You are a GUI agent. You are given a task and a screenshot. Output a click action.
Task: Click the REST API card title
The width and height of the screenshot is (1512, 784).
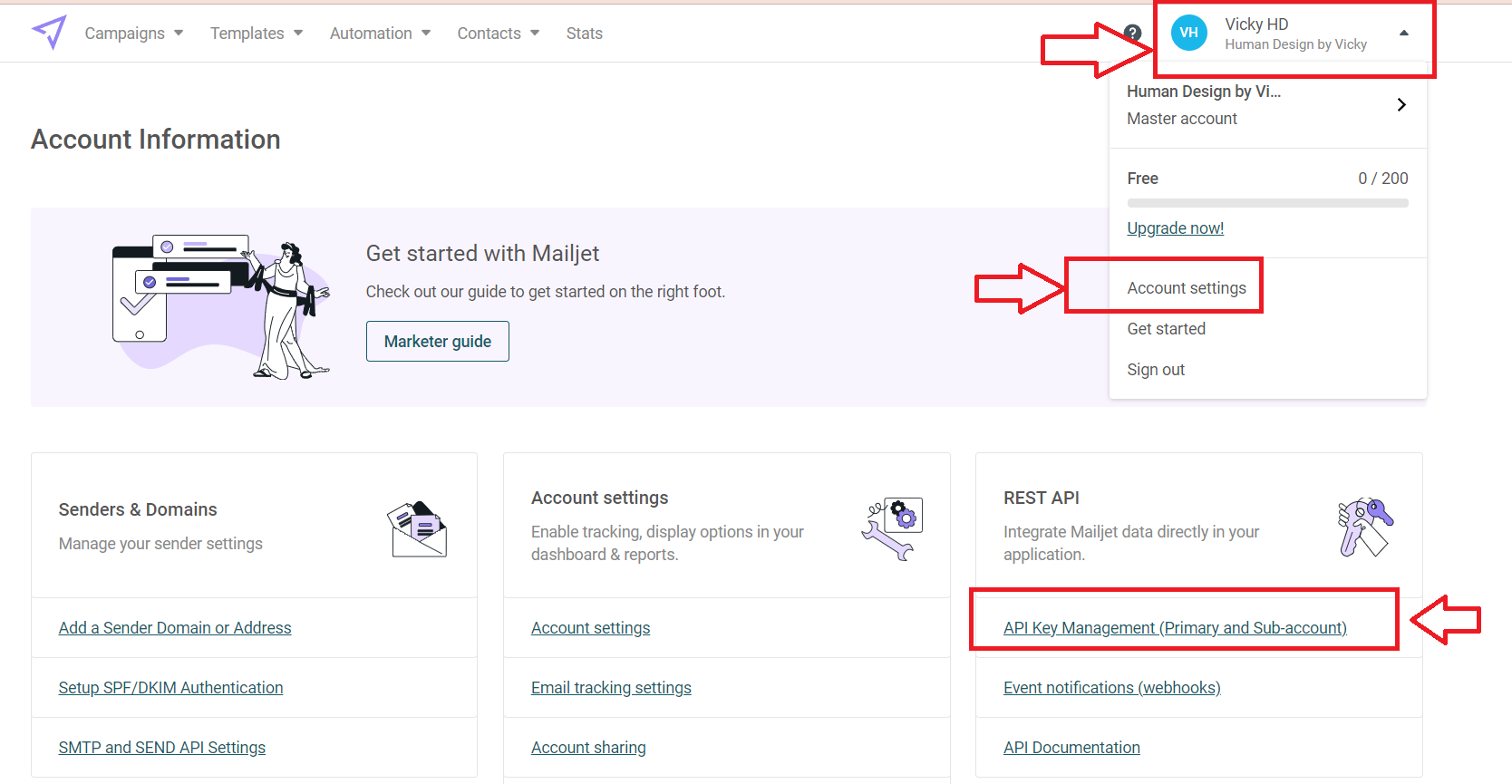coord(1041,498)
